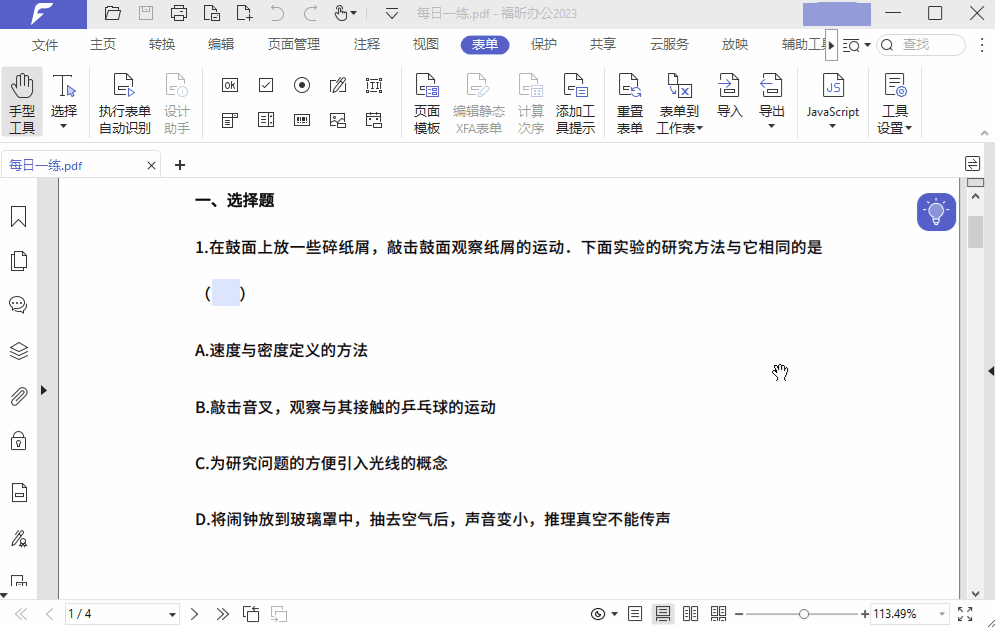Select the push button form field tool

click(x=229, y=85)
